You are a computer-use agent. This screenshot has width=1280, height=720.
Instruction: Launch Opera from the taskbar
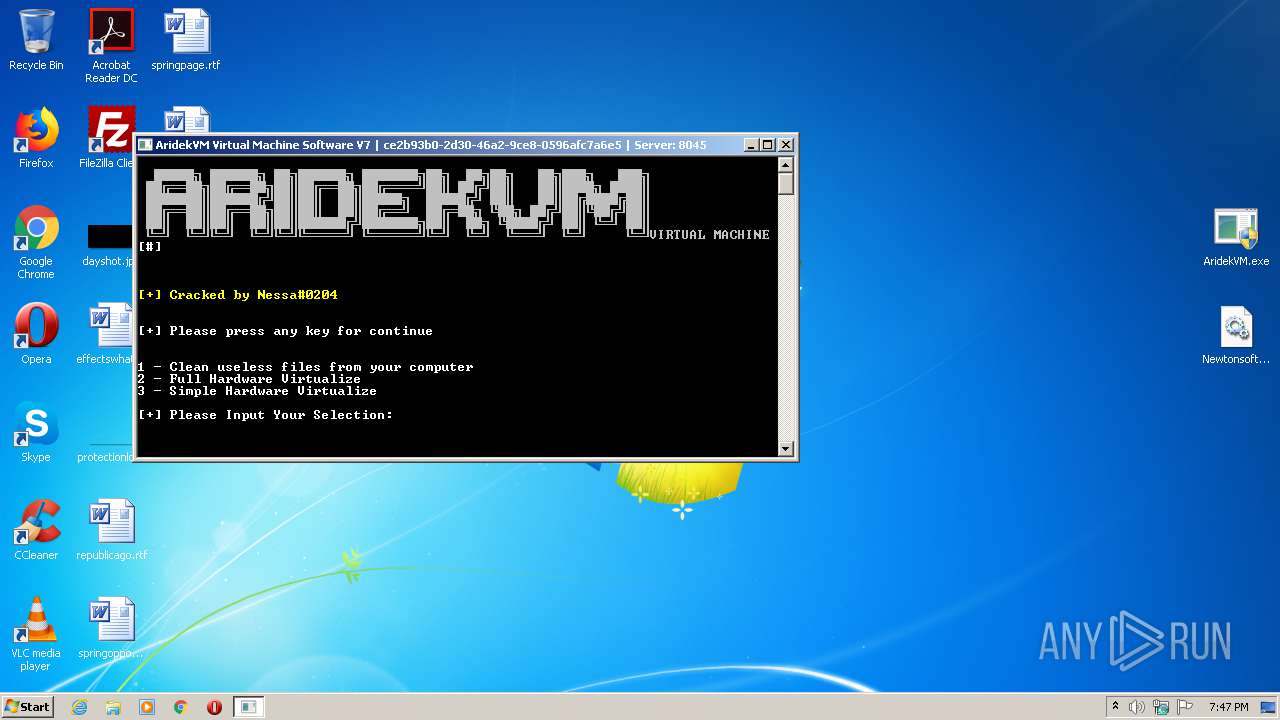[x=214, y=707]
